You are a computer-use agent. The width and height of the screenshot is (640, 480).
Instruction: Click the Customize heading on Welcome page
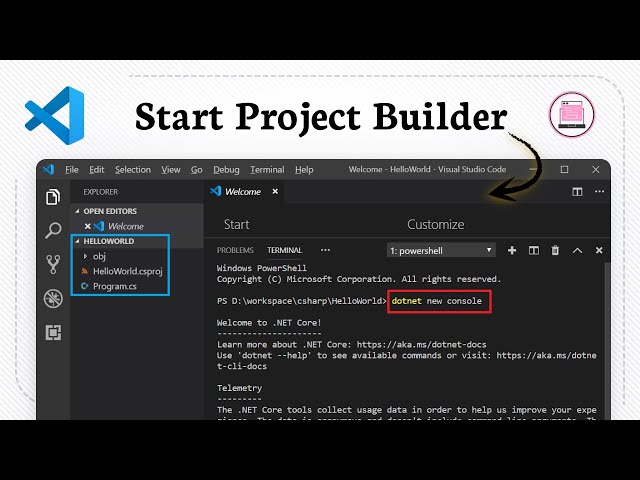click(436, 224)
